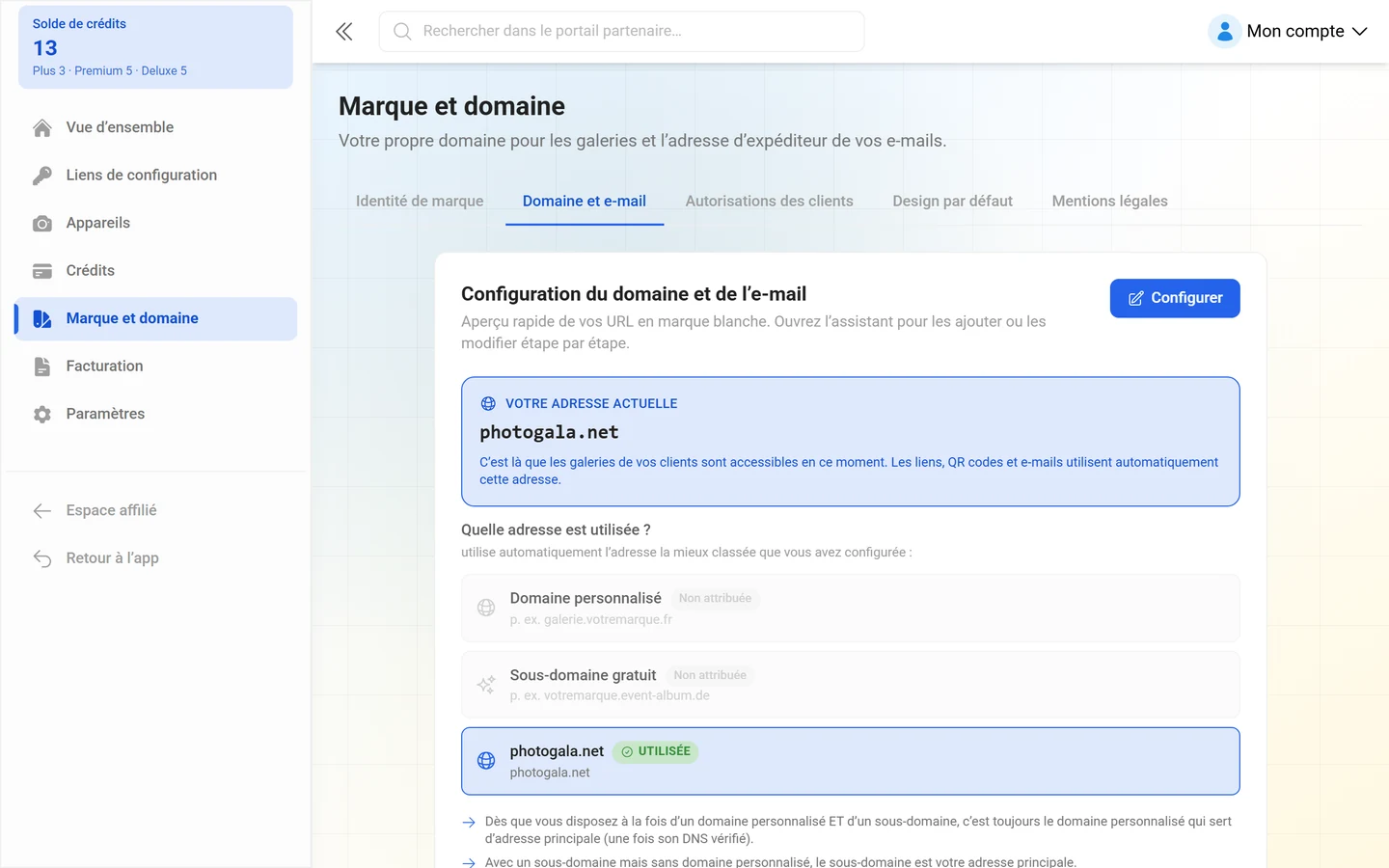Click the account avatar icon
The image size is (1389, 868).
(1224, 32)
